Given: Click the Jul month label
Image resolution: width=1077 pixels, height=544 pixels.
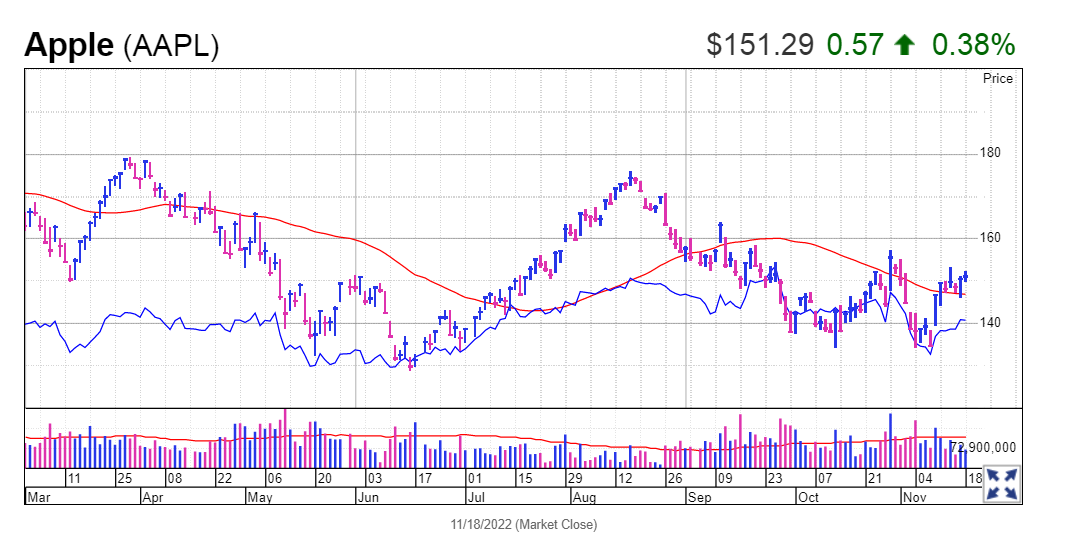Looking at the screenshot, I should click(x=475, y=497).
